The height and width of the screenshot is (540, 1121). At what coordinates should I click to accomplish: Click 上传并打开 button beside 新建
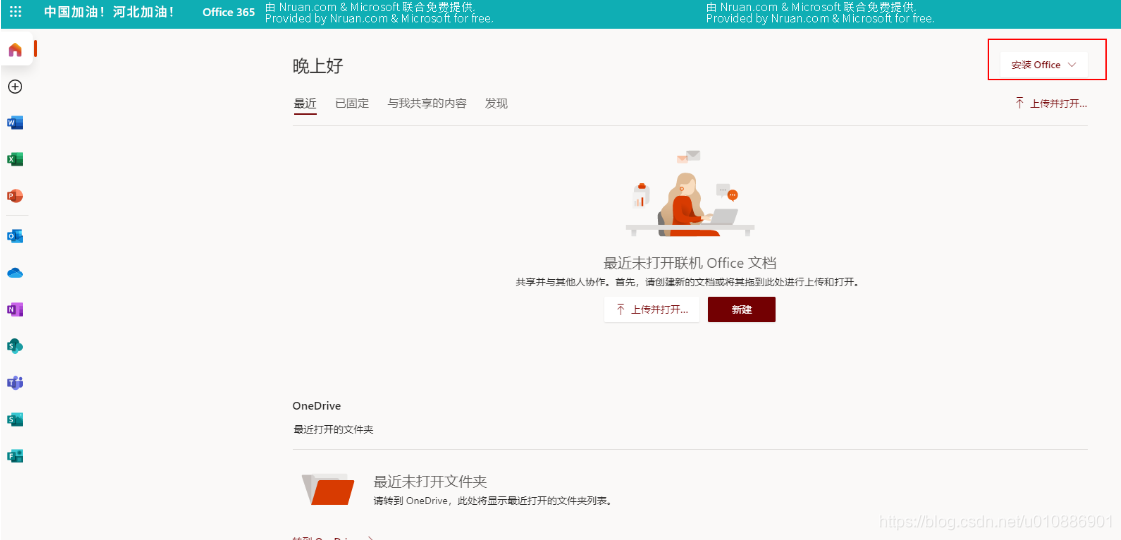point(651,310)
